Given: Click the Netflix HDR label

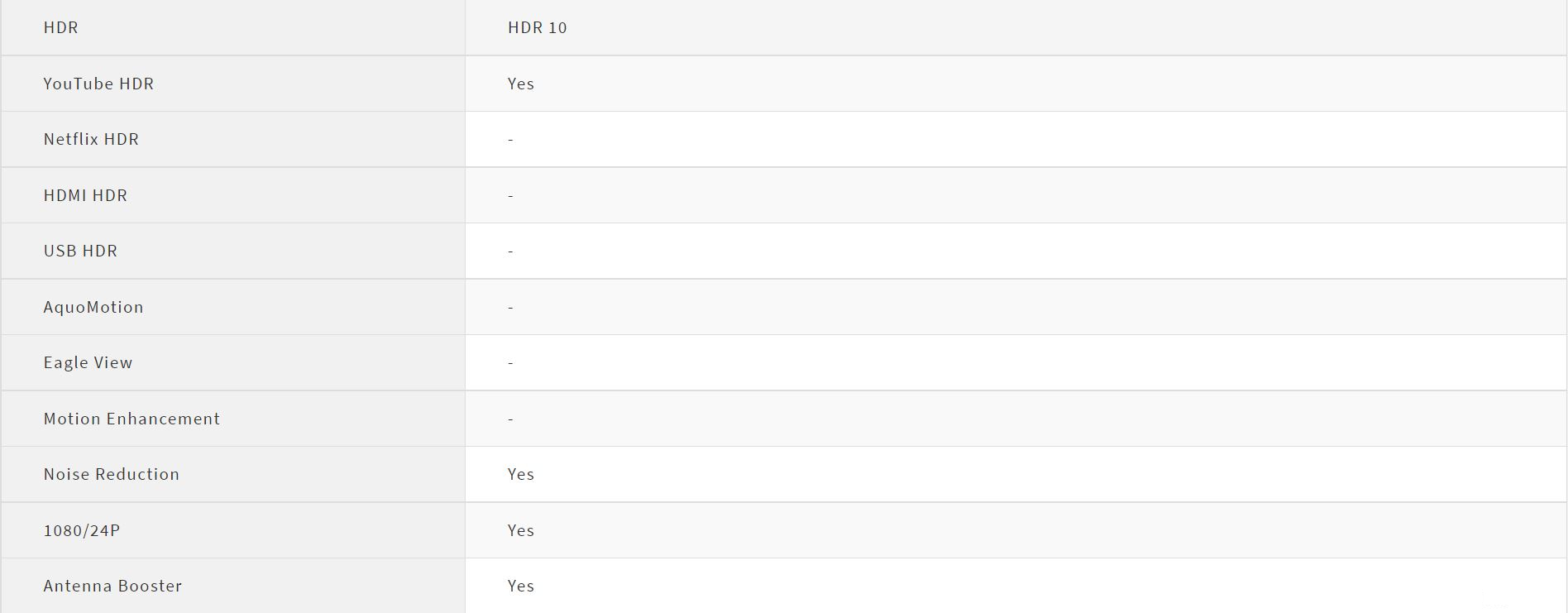Looking at the screenshot, I should pyautogui.click(x=91, y=139).
